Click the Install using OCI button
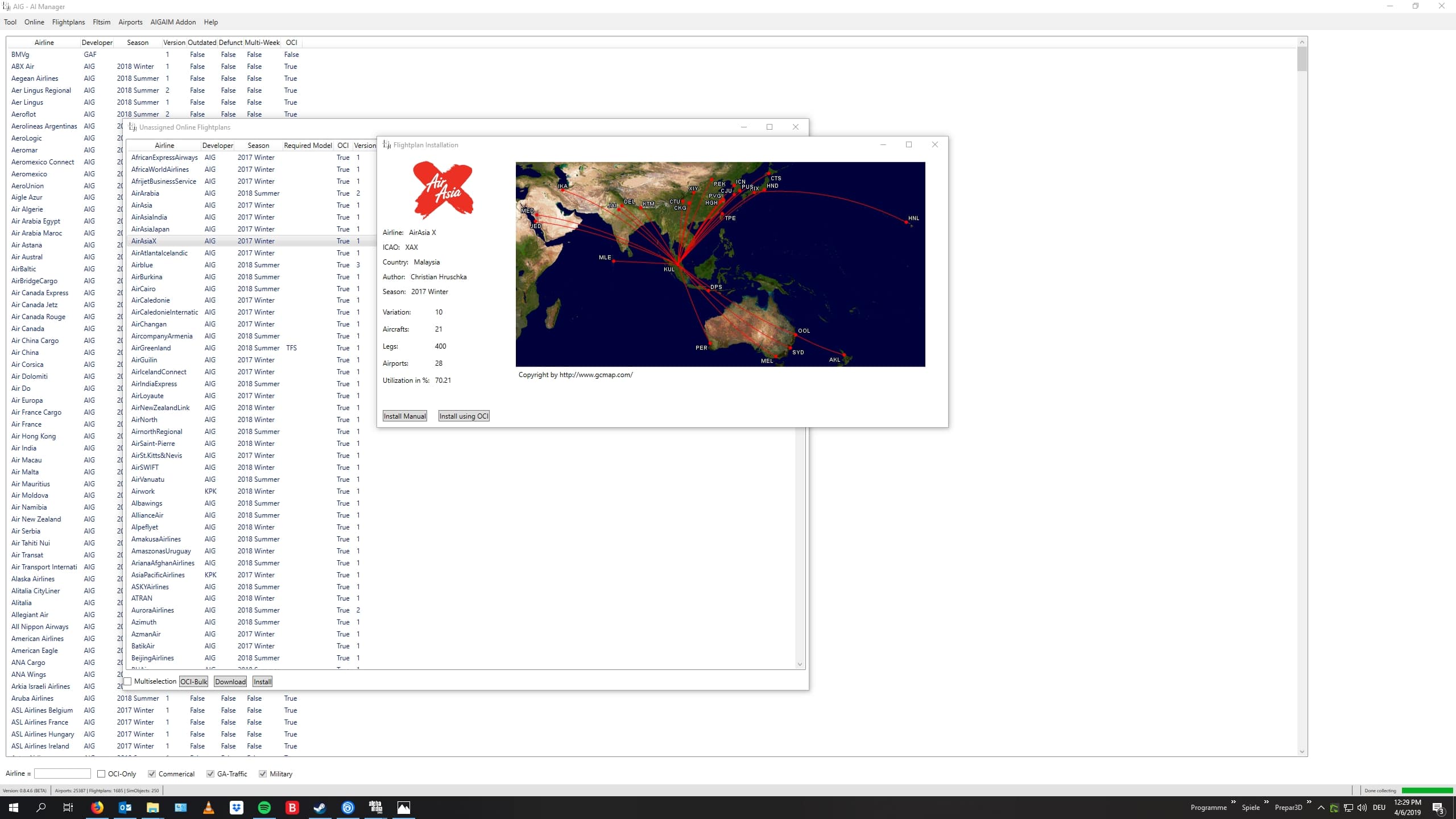The width and height of the screenshot is (1456, 819). (x=464, y=416)
